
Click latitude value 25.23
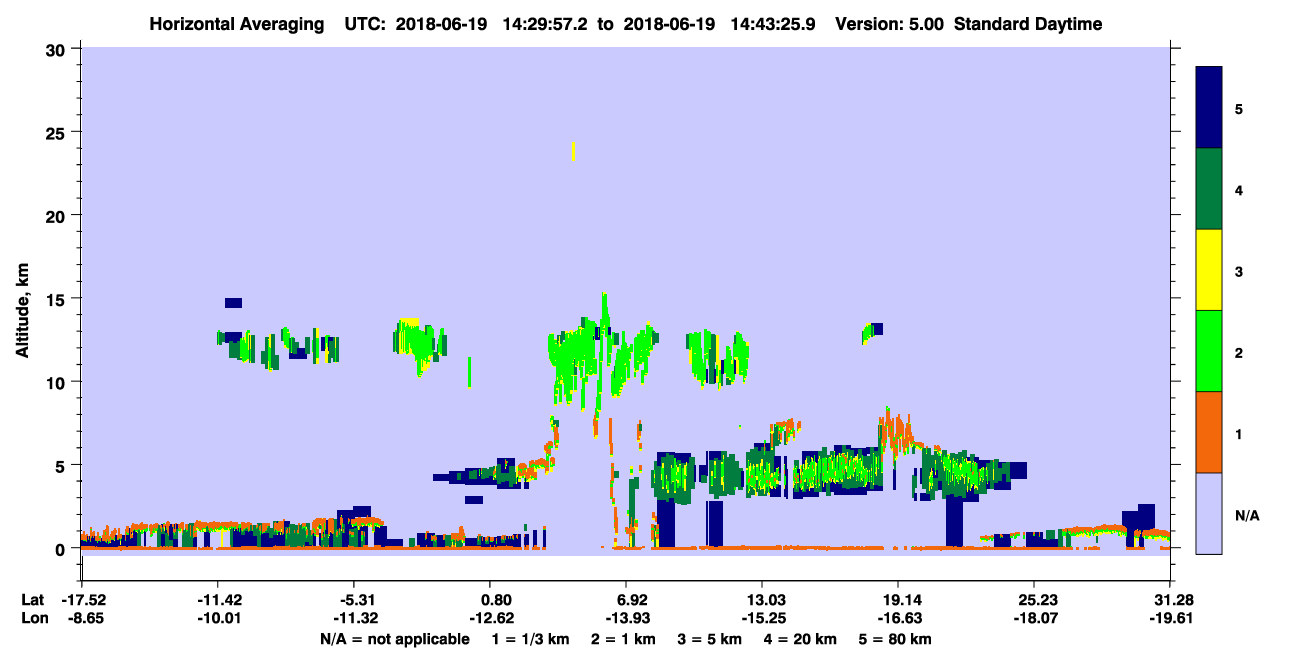(1038, 600)
